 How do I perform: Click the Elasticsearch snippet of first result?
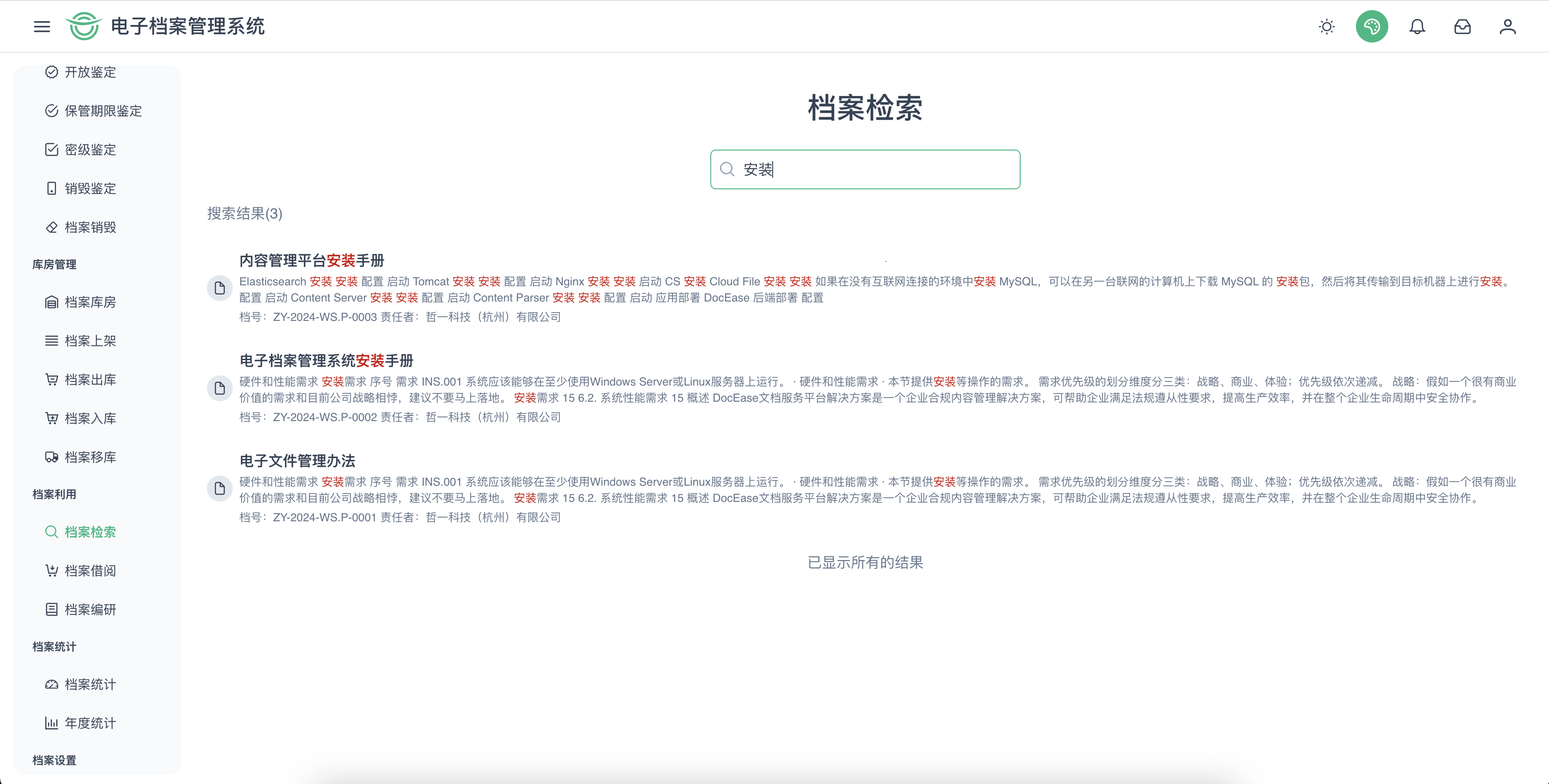877,289
